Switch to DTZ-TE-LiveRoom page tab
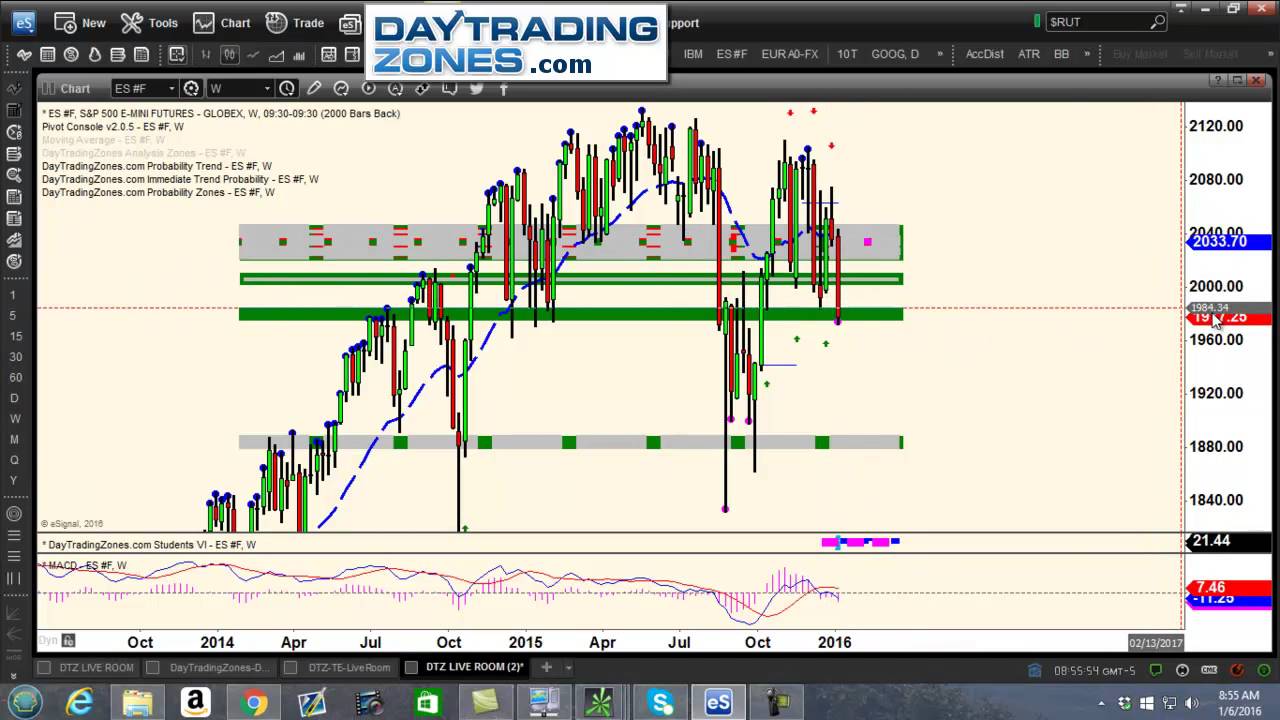This screenshot has width=1280, height=720. click(339, 667)
